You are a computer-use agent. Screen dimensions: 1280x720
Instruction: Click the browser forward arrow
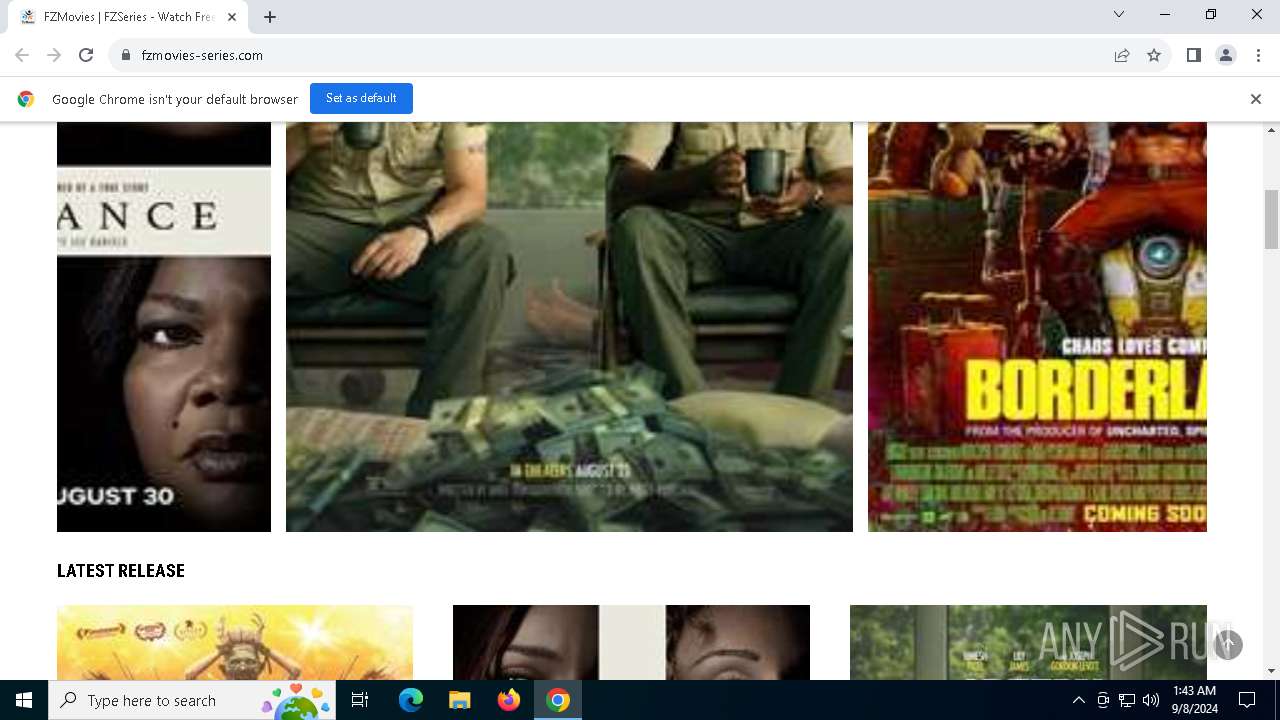(x=54, y=55)
